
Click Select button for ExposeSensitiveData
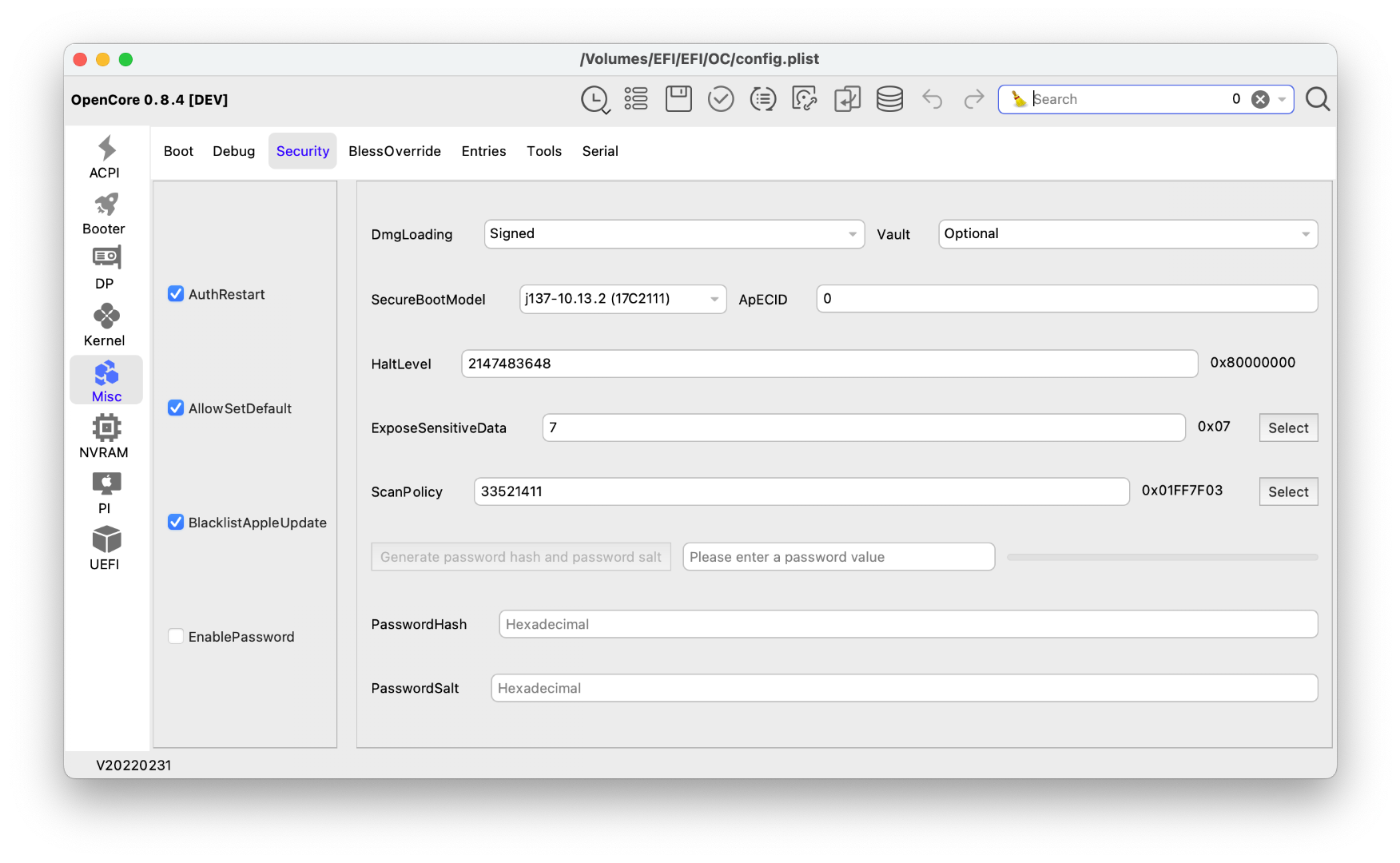[1289, 428]
